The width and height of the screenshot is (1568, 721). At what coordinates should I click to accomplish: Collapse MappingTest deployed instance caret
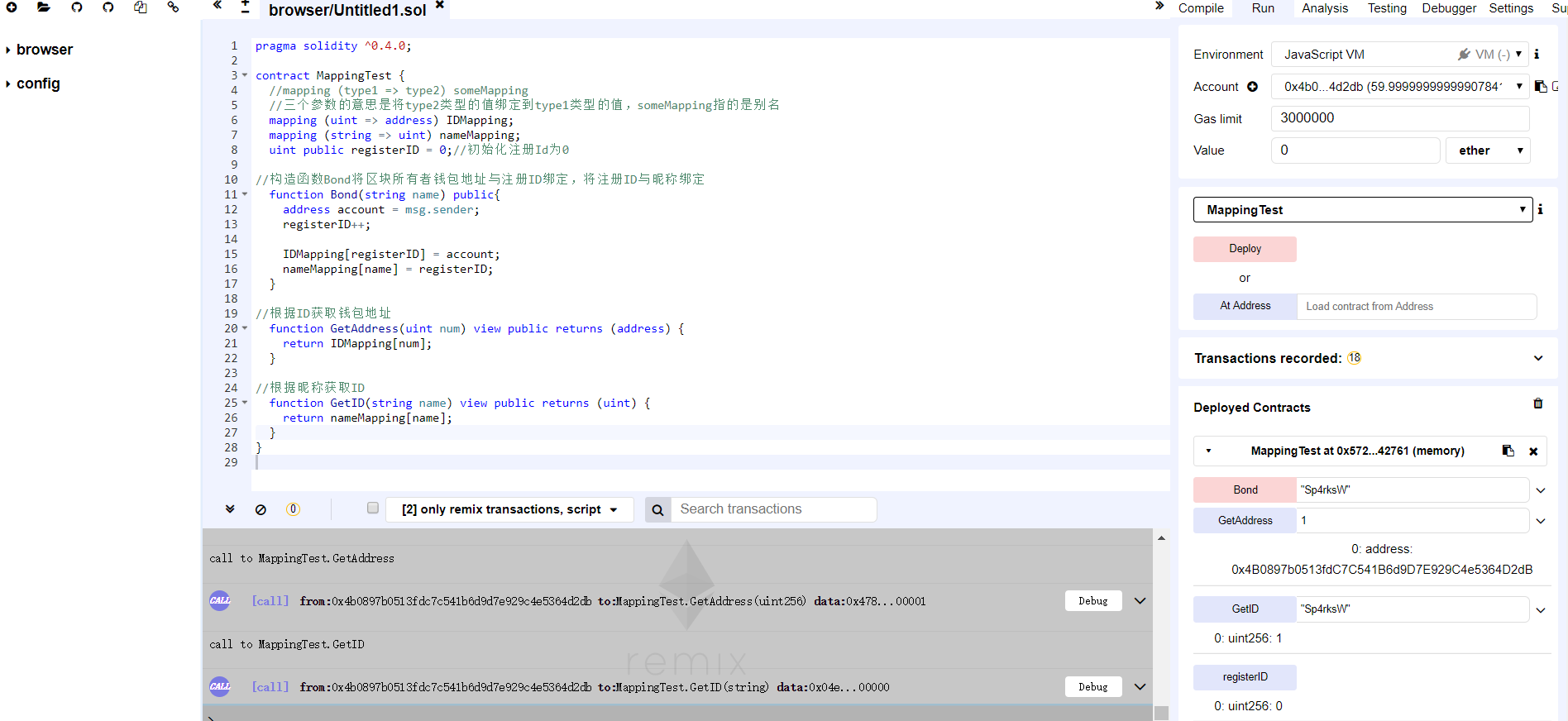pos(1208,451)
